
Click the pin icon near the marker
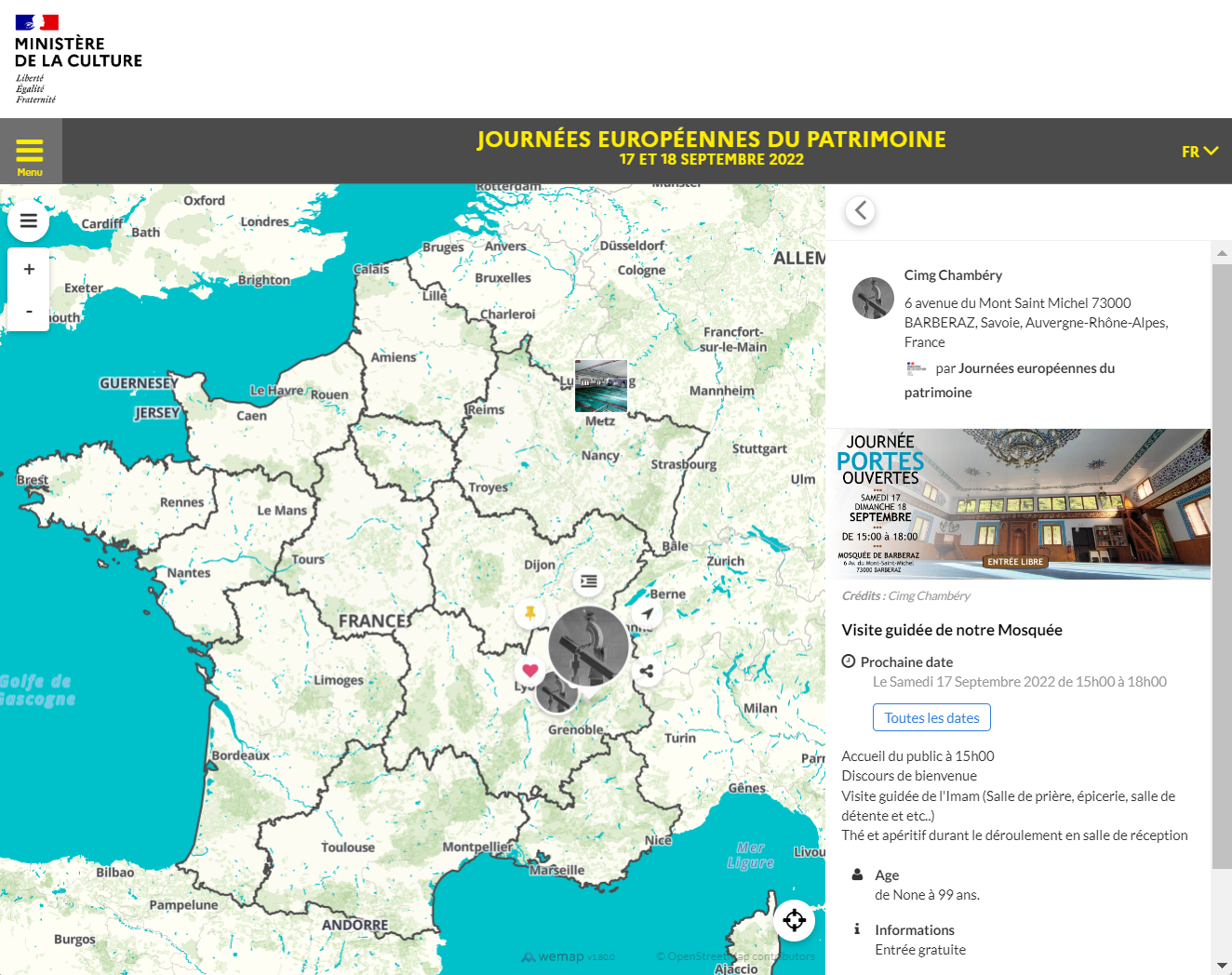tap(530, 613)
